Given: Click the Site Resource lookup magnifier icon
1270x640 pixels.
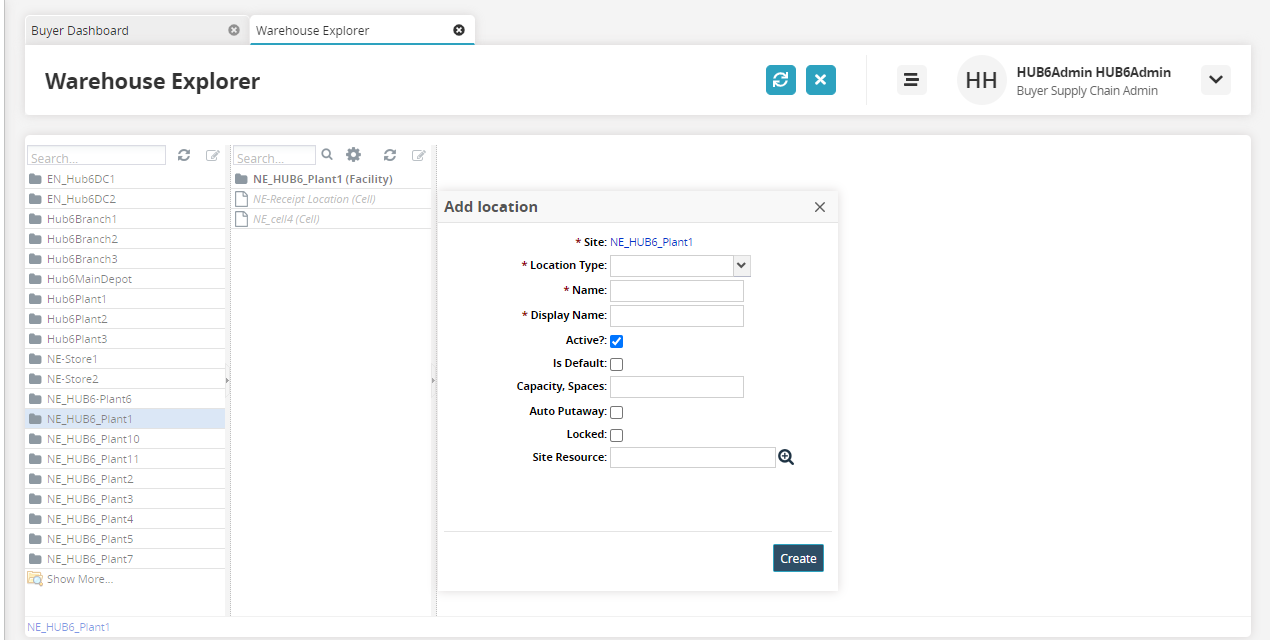Looking at the screenshot, I should point(786,457).
